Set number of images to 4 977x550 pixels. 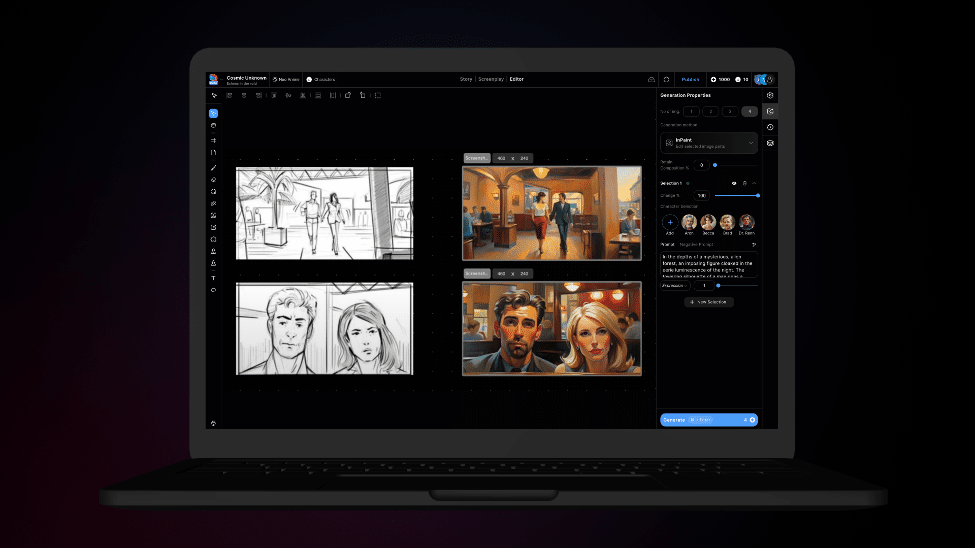point(749,111)
